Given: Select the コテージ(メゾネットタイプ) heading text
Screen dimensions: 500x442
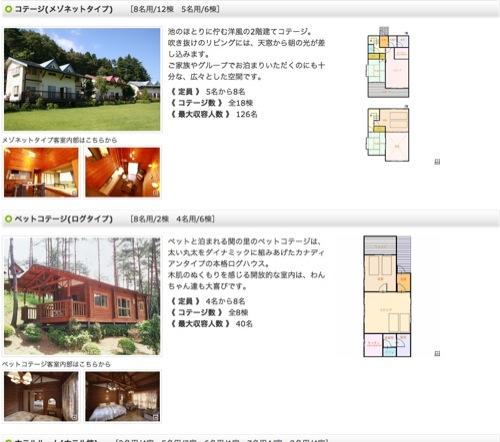Looking at the screenshot, I should pyautogui.click(x=64, y=9).
